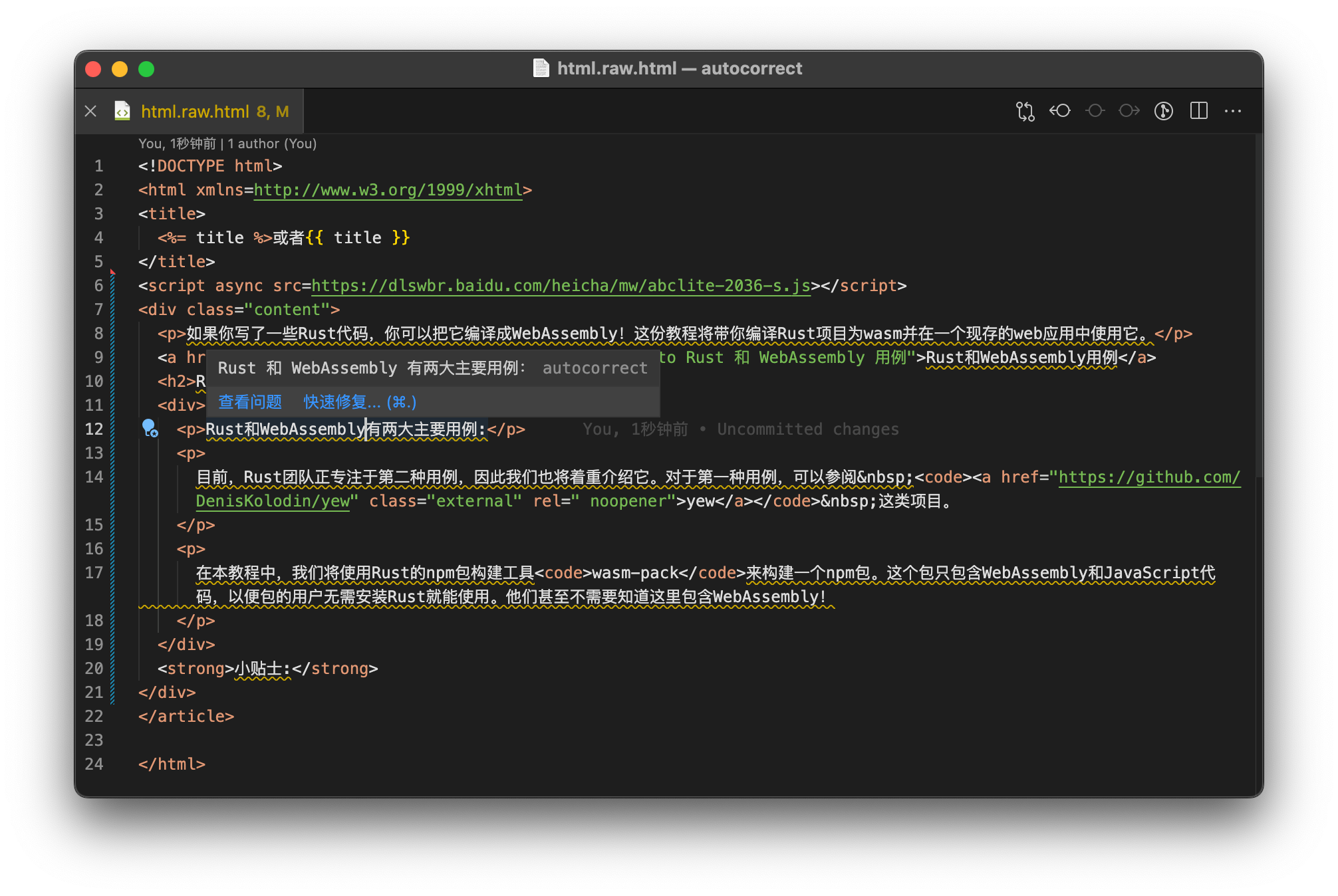The width and height of the screenshot is (1338, 896).
Task: Close the html.raw.html tab
Action: coord(91,111)
